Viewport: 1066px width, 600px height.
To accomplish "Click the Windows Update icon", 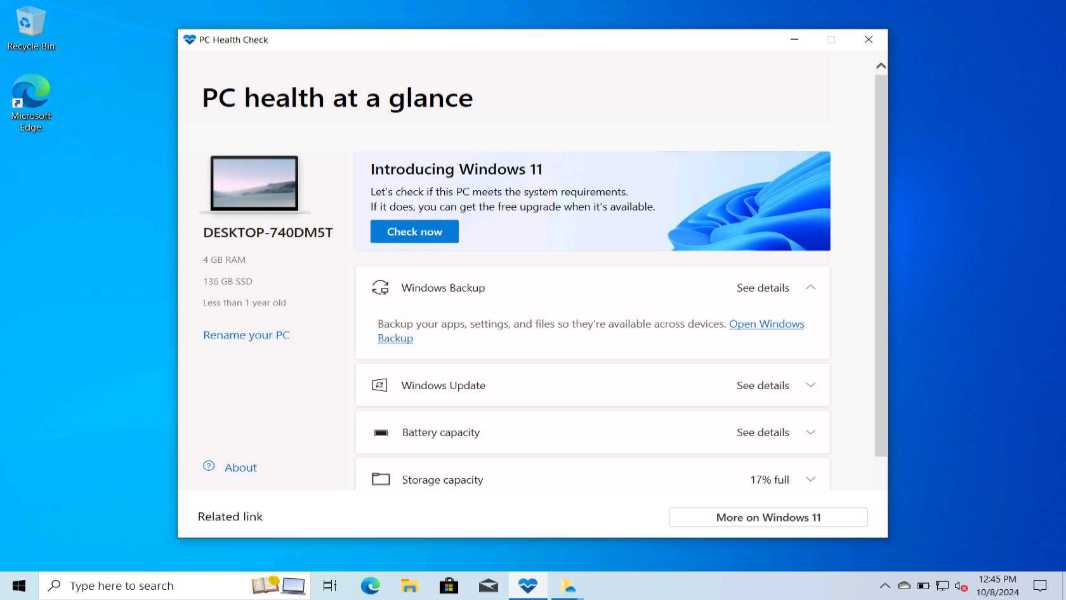I will click(x=380, y=385).
